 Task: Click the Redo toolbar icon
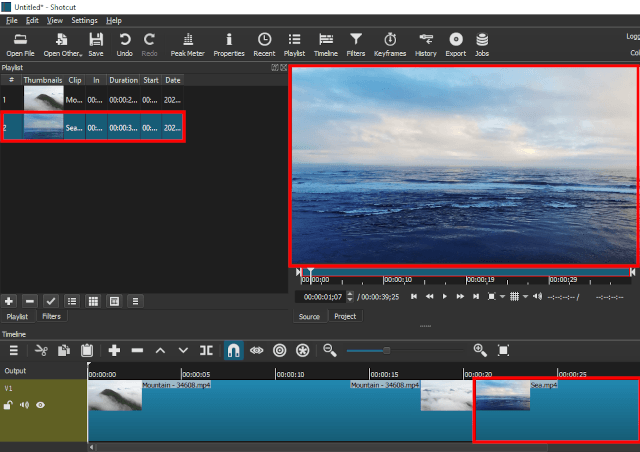149,45
